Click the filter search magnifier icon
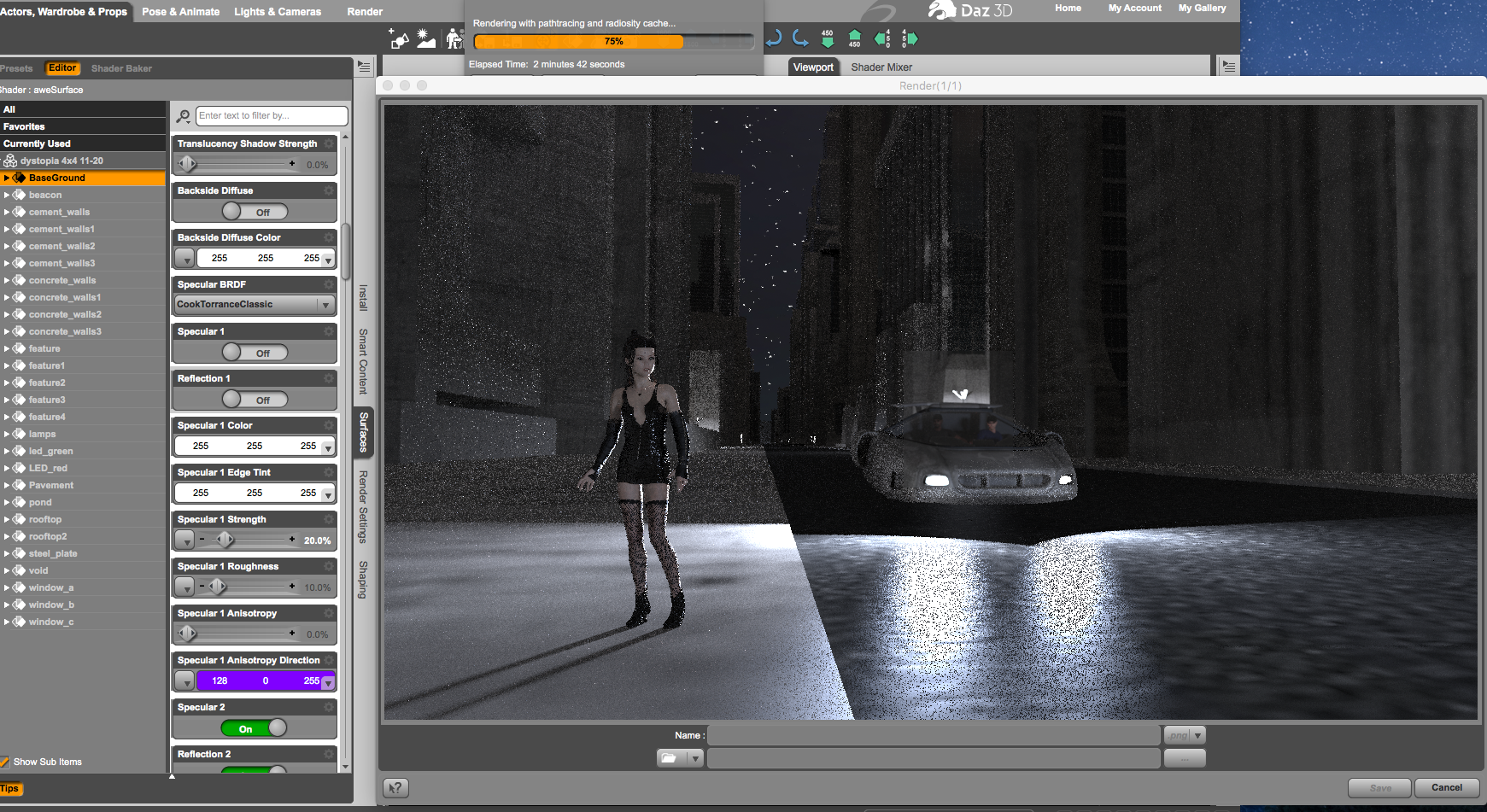Viewport: 1487px width, 812px height. coord(183,116)
